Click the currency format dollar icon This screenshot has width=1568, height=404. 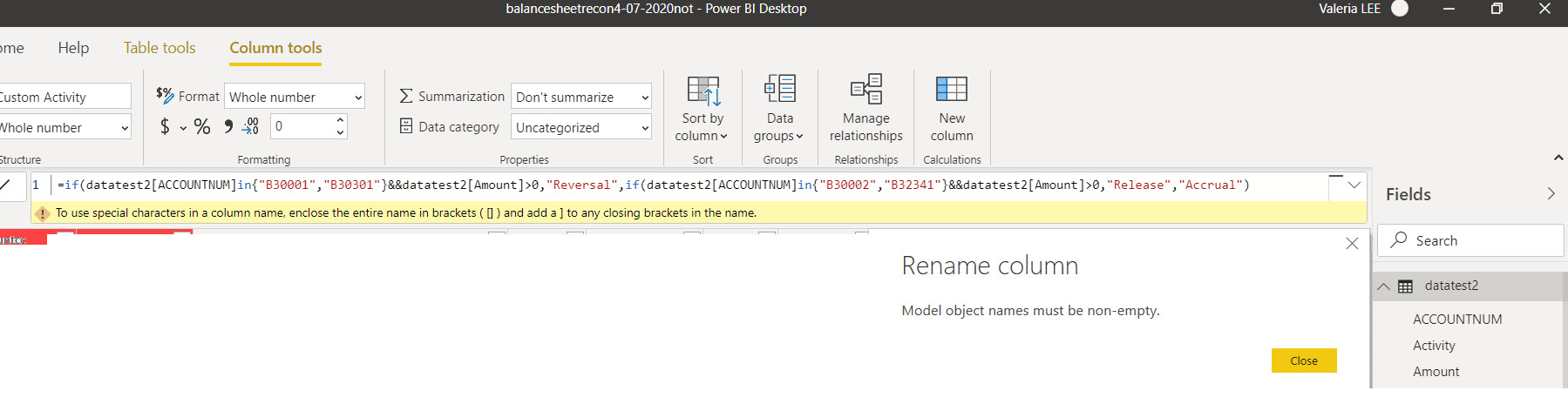point(165,127)
